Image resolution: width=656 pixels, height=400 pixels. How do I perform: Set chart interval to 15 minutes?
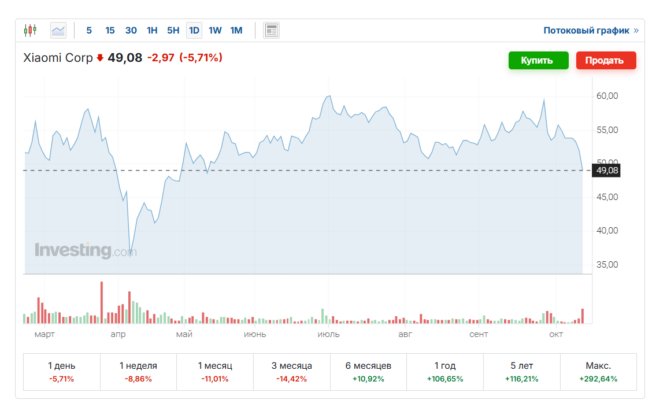click(110, 30)
